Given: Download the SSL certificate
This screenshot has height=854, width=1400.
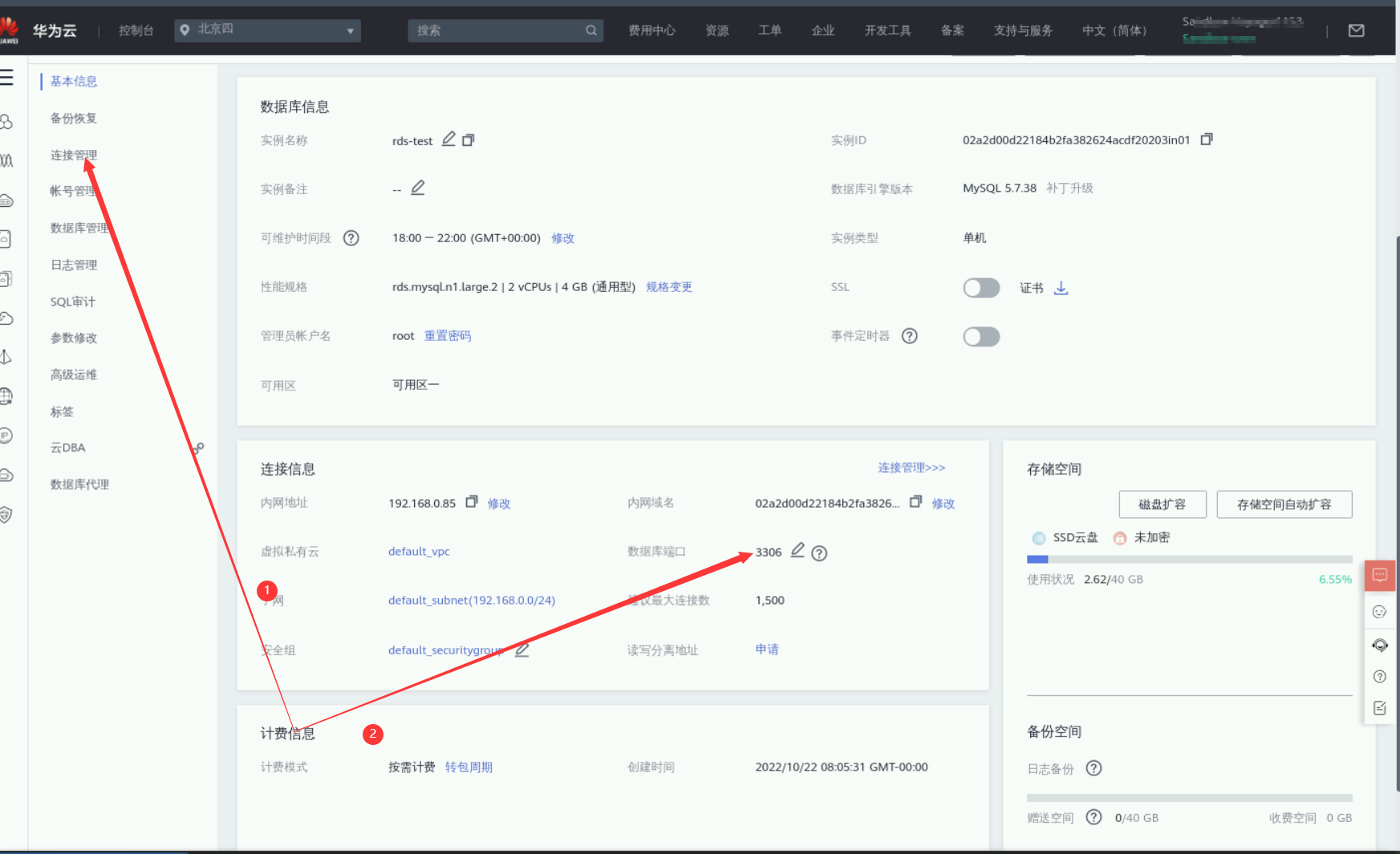Looking at the screenshot, I should [1061, 288].
